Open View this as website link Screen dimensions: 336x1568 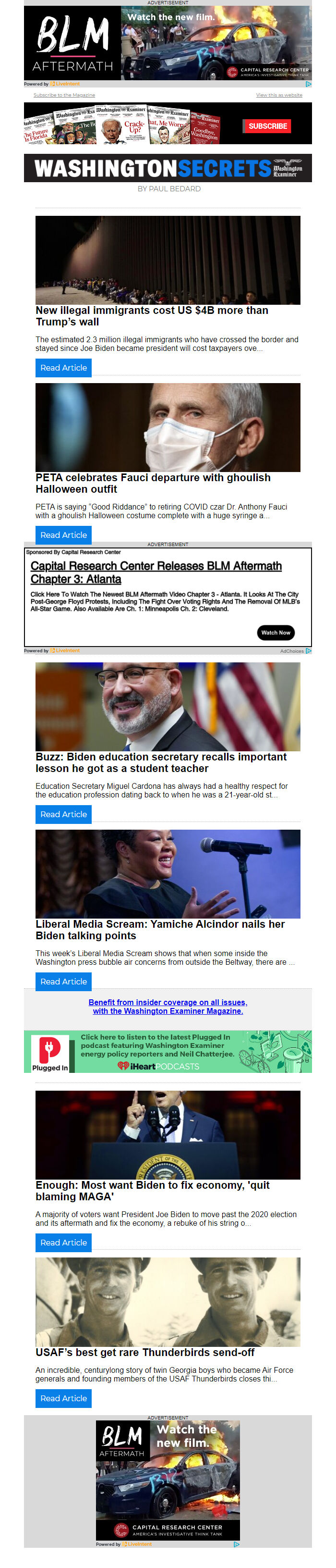coord(279,95)
